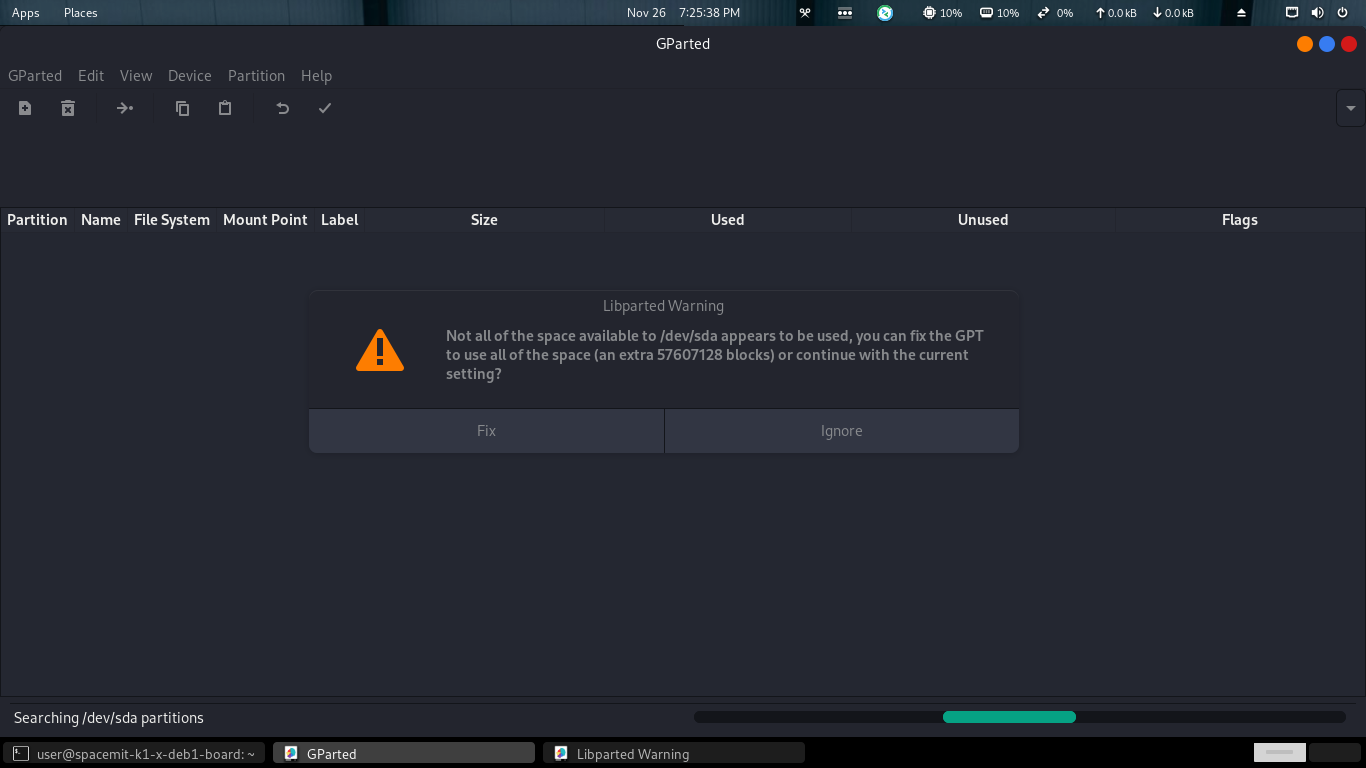Switch to the terminal taskbar window
The image size is (1366, 768).
134,754
